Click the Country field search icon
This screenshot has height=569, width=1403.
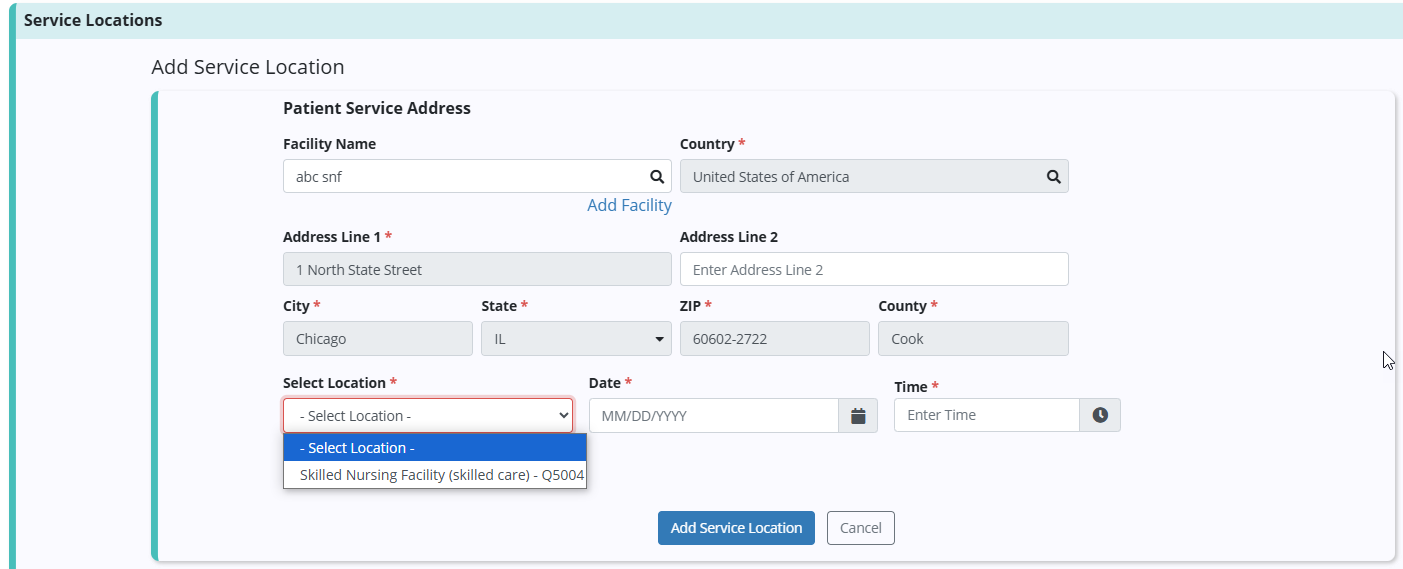pos(1053,177)
